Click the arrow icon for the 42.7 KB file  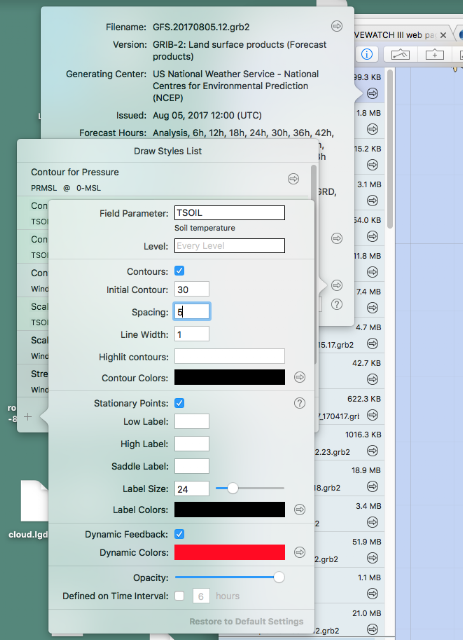(x=372, y=379)
